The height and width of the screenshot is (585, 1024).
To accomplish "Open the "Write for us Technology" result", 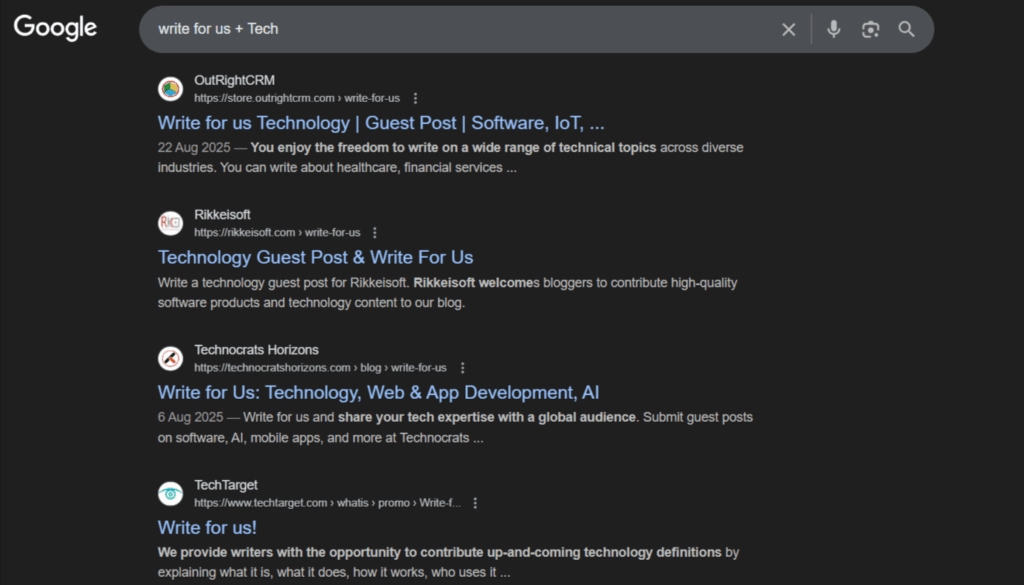I will 380,123.
